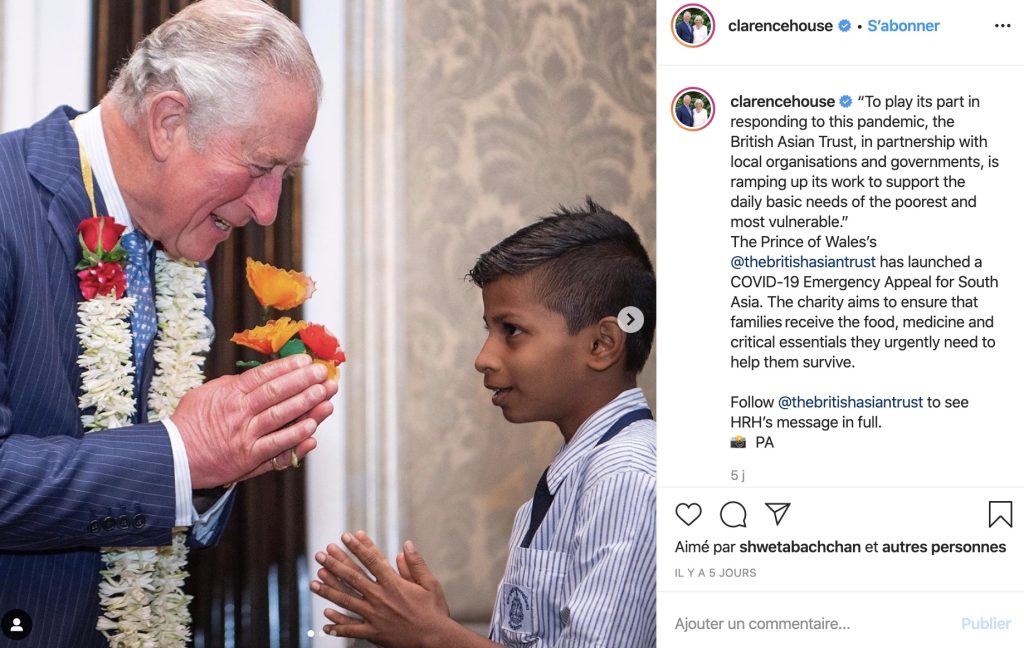1024x648 pixels.
Task: Like the post with the heart icon
Action: [x=688, y=514]
